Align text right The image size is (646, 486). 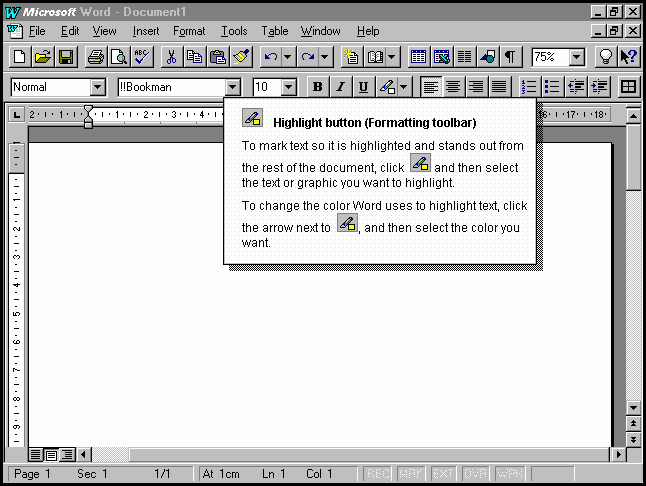click(x=476, y=86)
